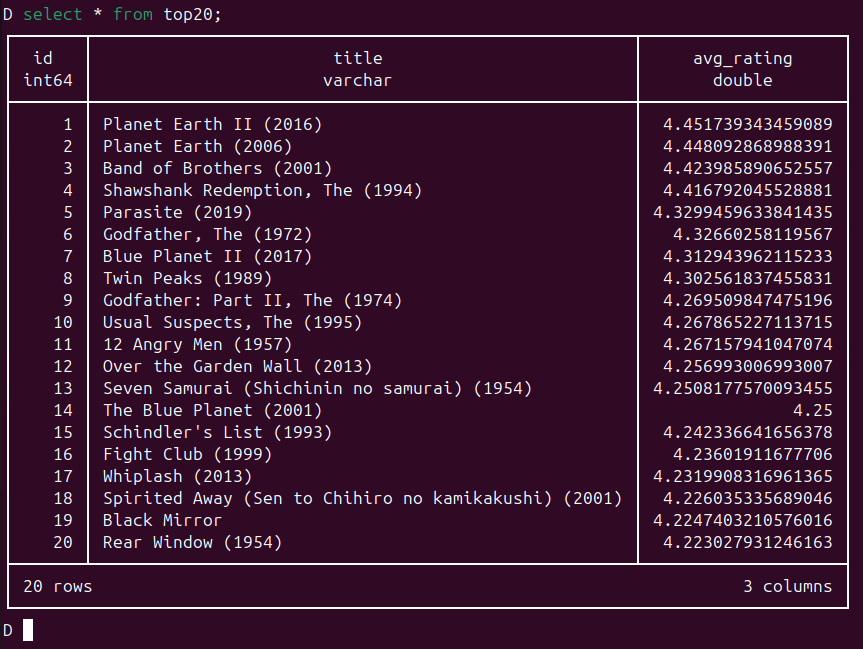Click id 20 in the Rear Window row
This screenshot has width=863, height=649.
[x=63, y=543]
